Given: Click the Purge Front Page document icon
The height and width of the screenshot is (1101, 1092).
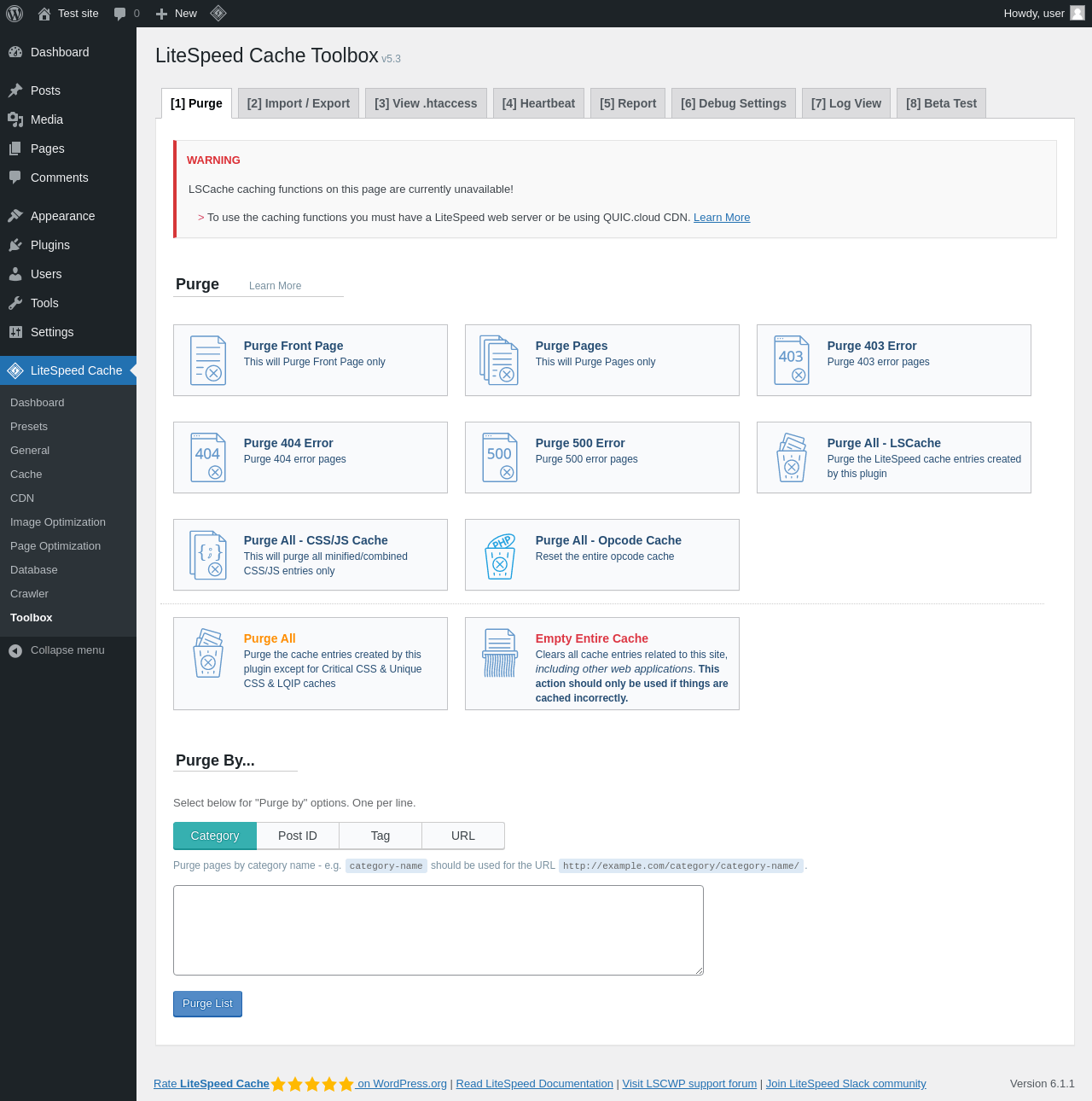Looking at the screenshot, I should point(208,360).
